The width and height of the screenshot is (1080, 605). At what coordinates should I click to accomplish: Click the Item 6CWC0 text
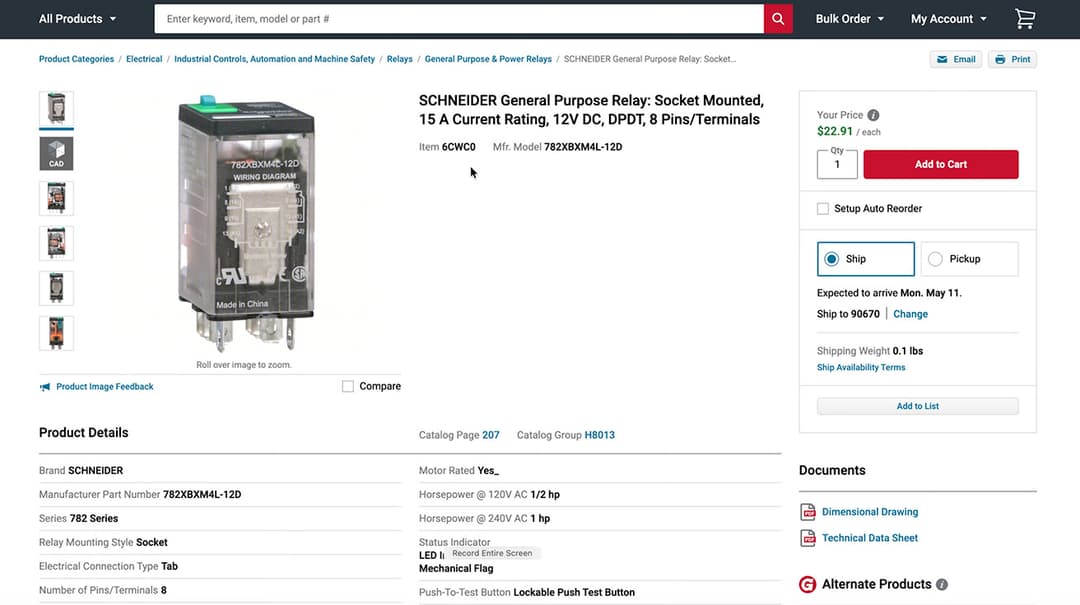click(447, 147)
